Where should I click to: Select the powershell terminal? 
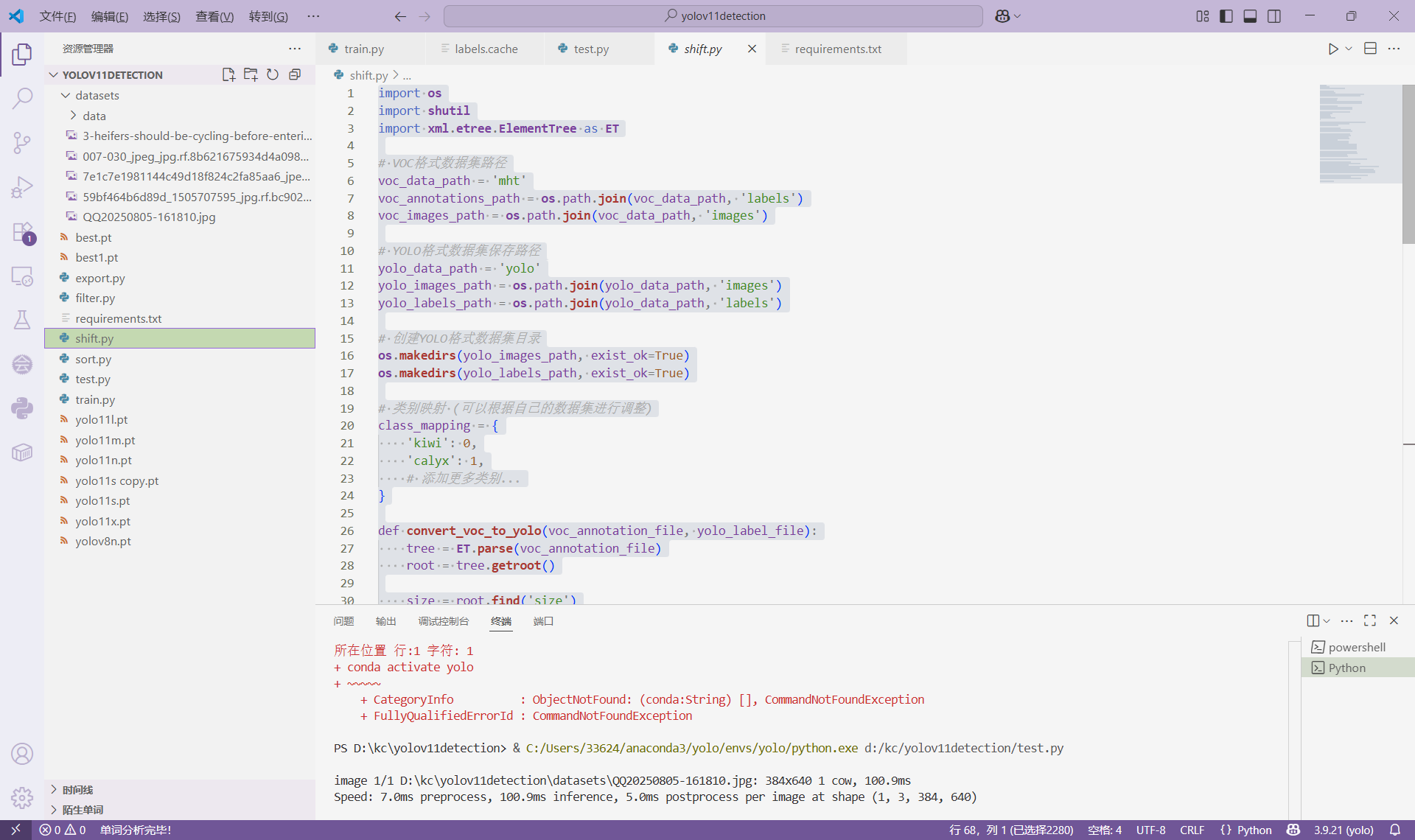[1356, 647]
